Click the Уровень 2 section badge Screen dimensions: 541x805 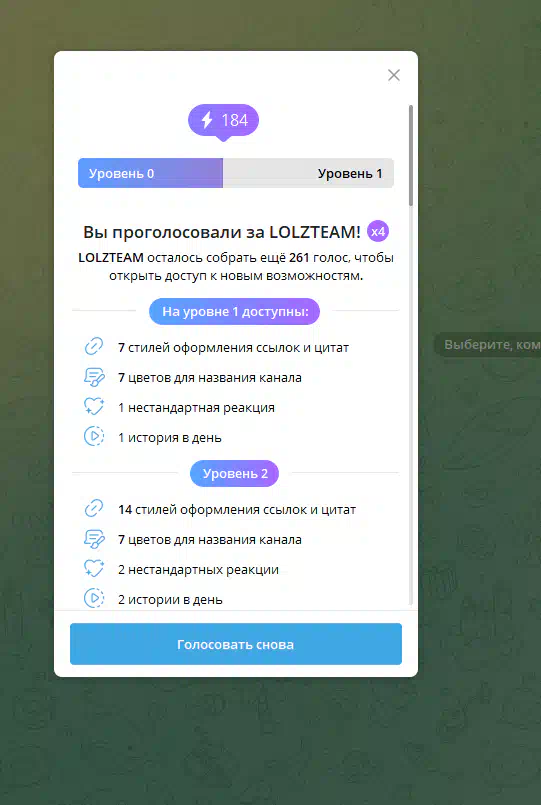coord(235,473)
